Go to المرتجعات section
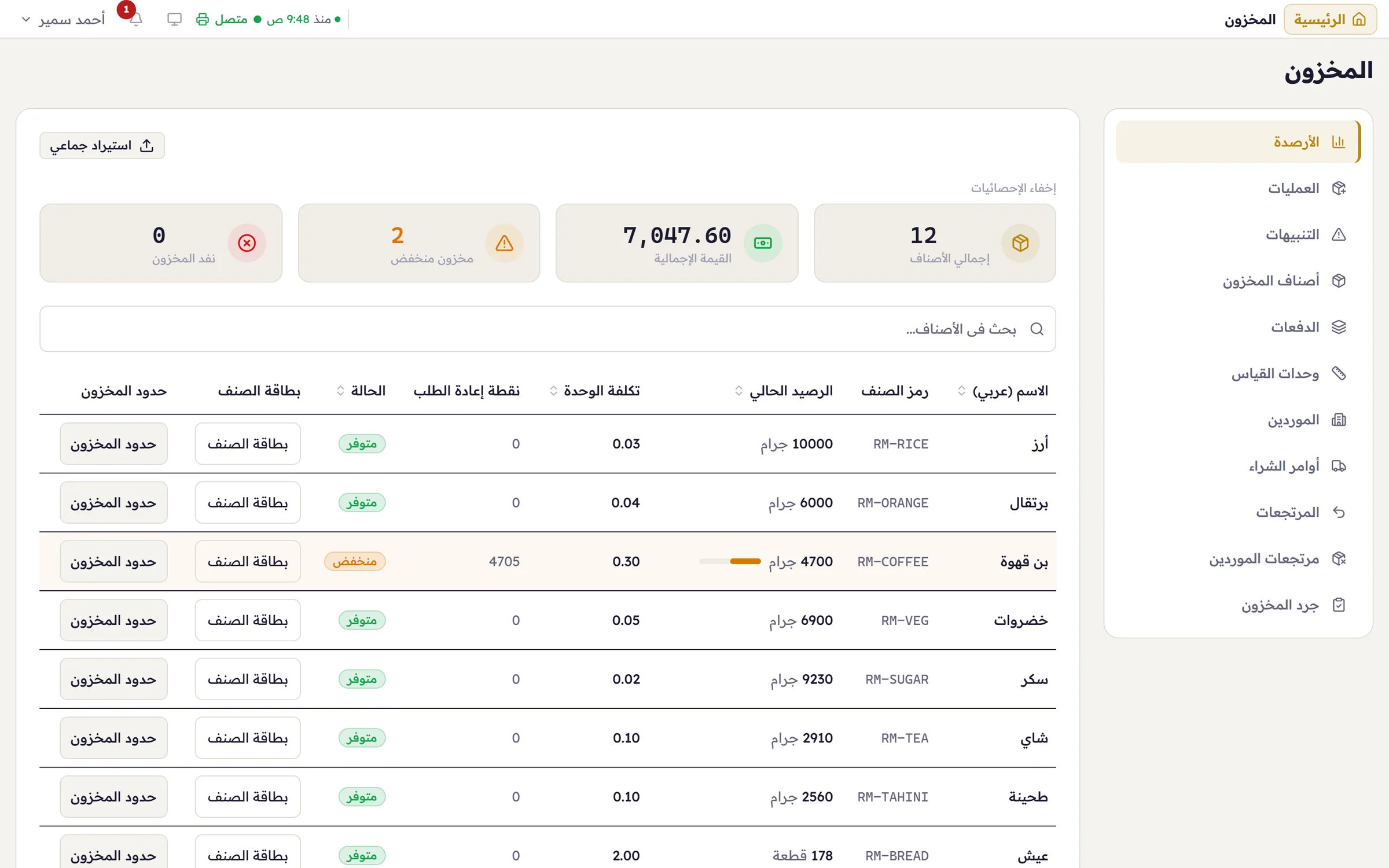 tap(1238, 512)
